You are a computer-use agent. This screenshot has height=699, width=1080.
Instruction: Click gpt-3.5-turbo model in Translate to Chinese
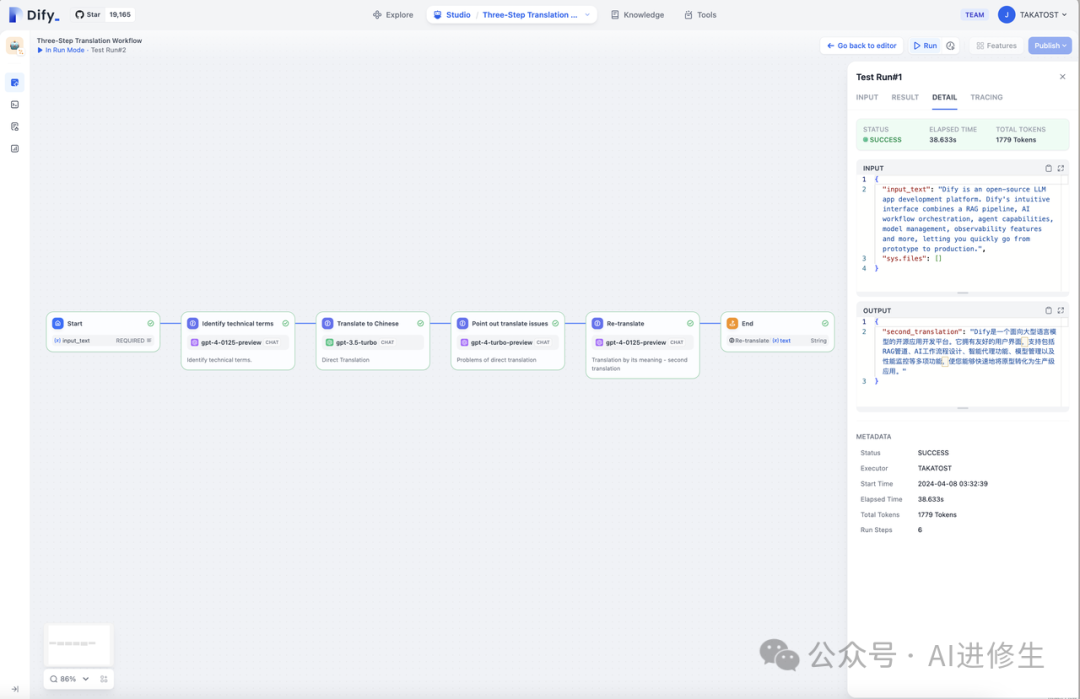pos(373,342)
